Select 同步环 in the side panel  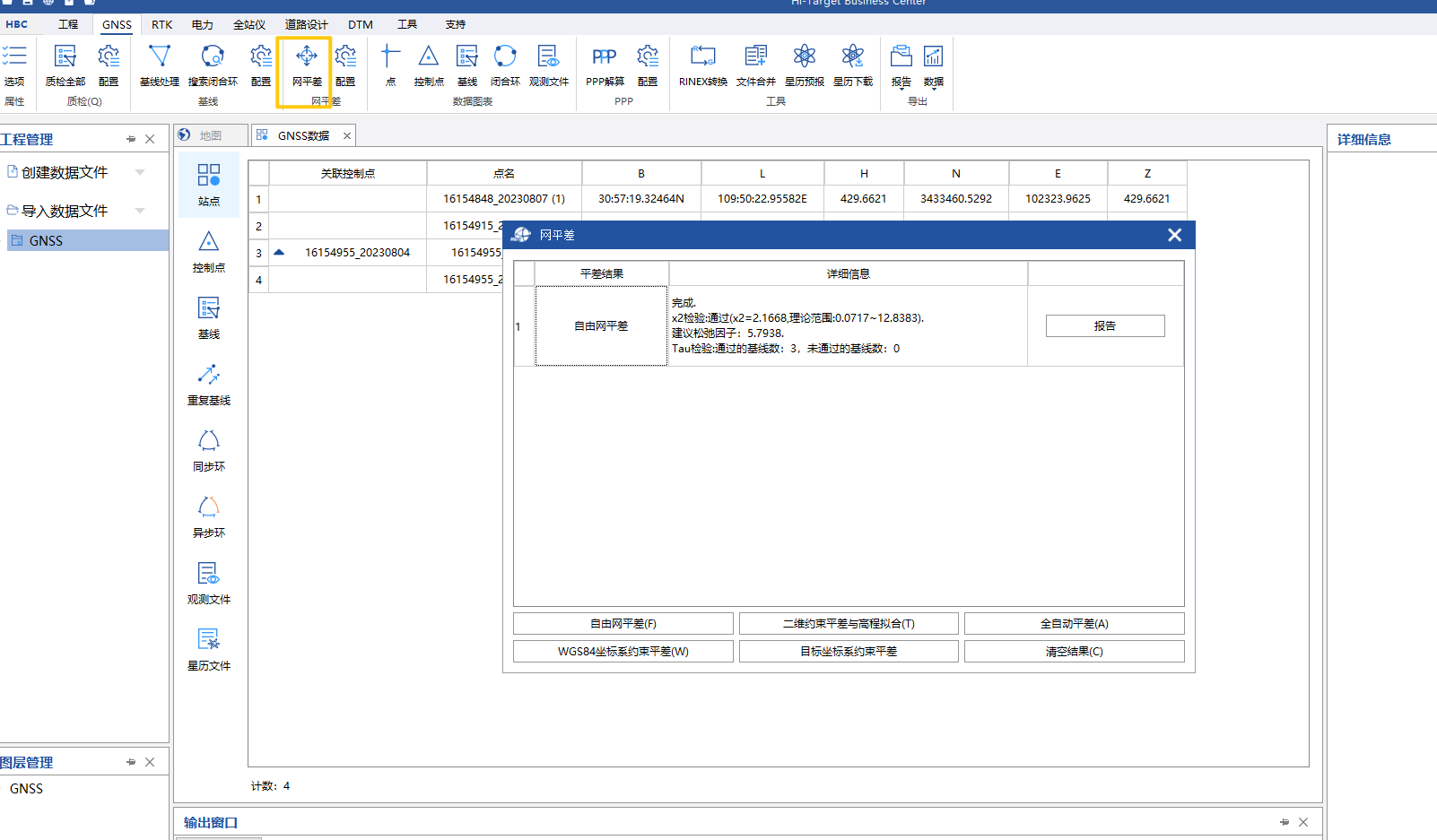(x=209, y=451)
